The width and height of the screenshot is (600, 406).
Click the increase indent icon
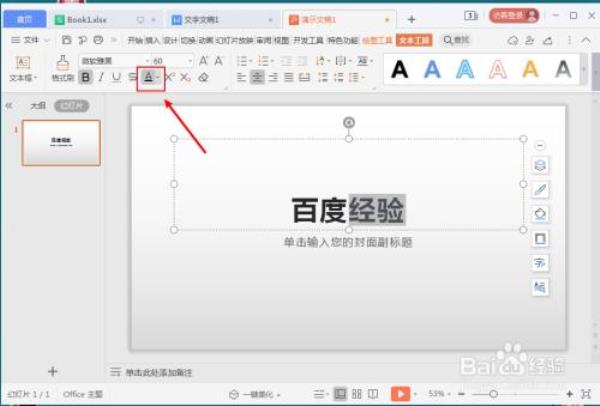pyautogui.click(x=302, y=61)
